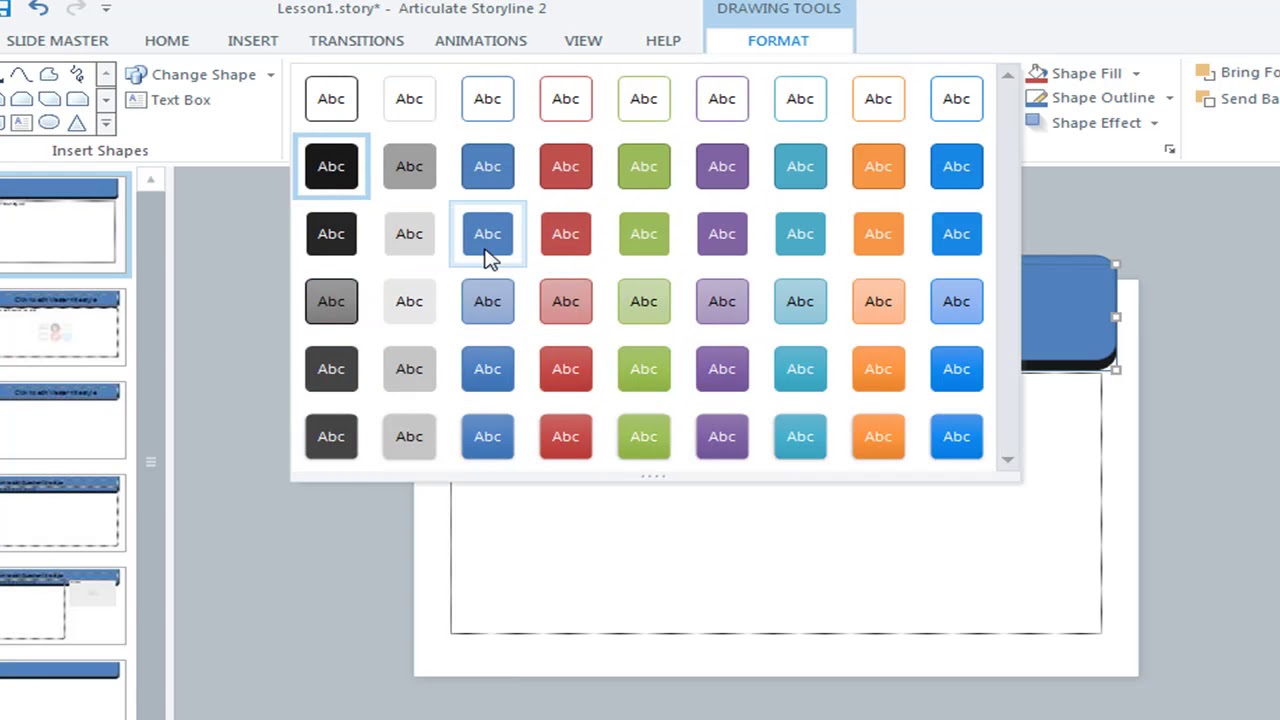Click the Text Box button

168,100
